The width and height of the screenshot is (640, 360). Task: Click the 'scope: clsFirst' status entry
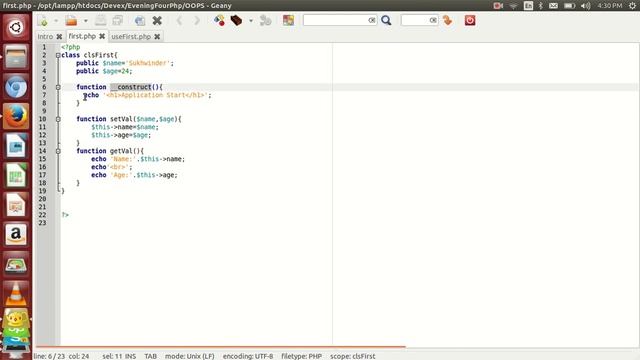(x=353, y=356)
